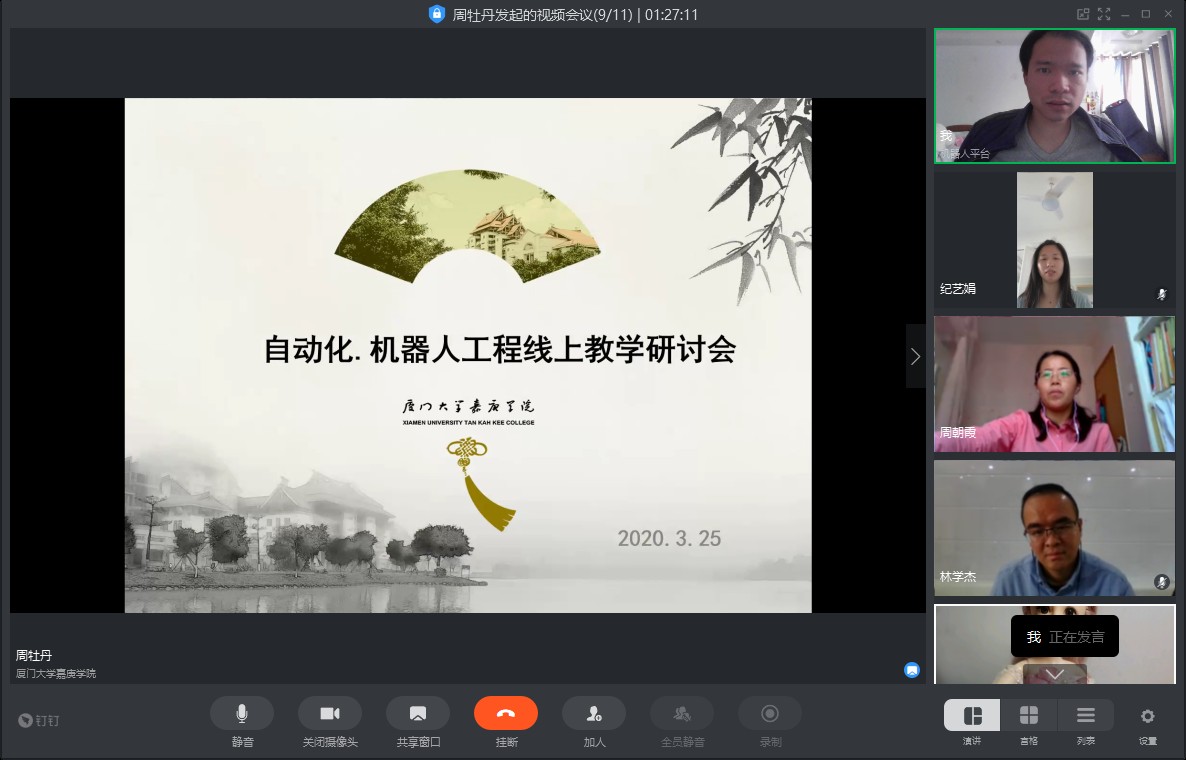
Task: Open the 共享窗口 share window option
Action: [x=418, y=713]
